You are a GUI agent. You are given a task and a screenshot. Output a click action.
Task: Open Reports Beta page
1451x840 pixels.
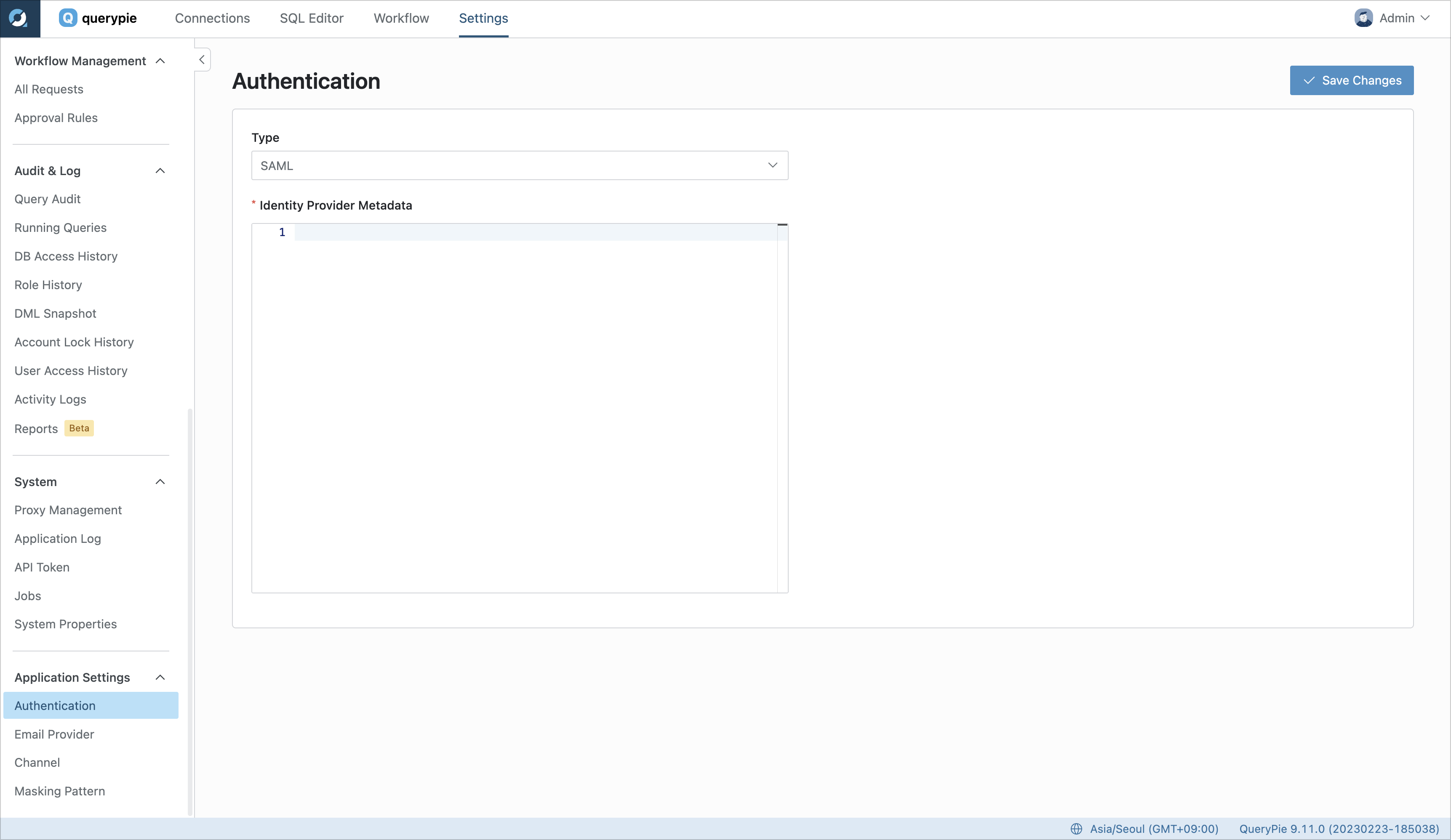click(x=53, y=429)
